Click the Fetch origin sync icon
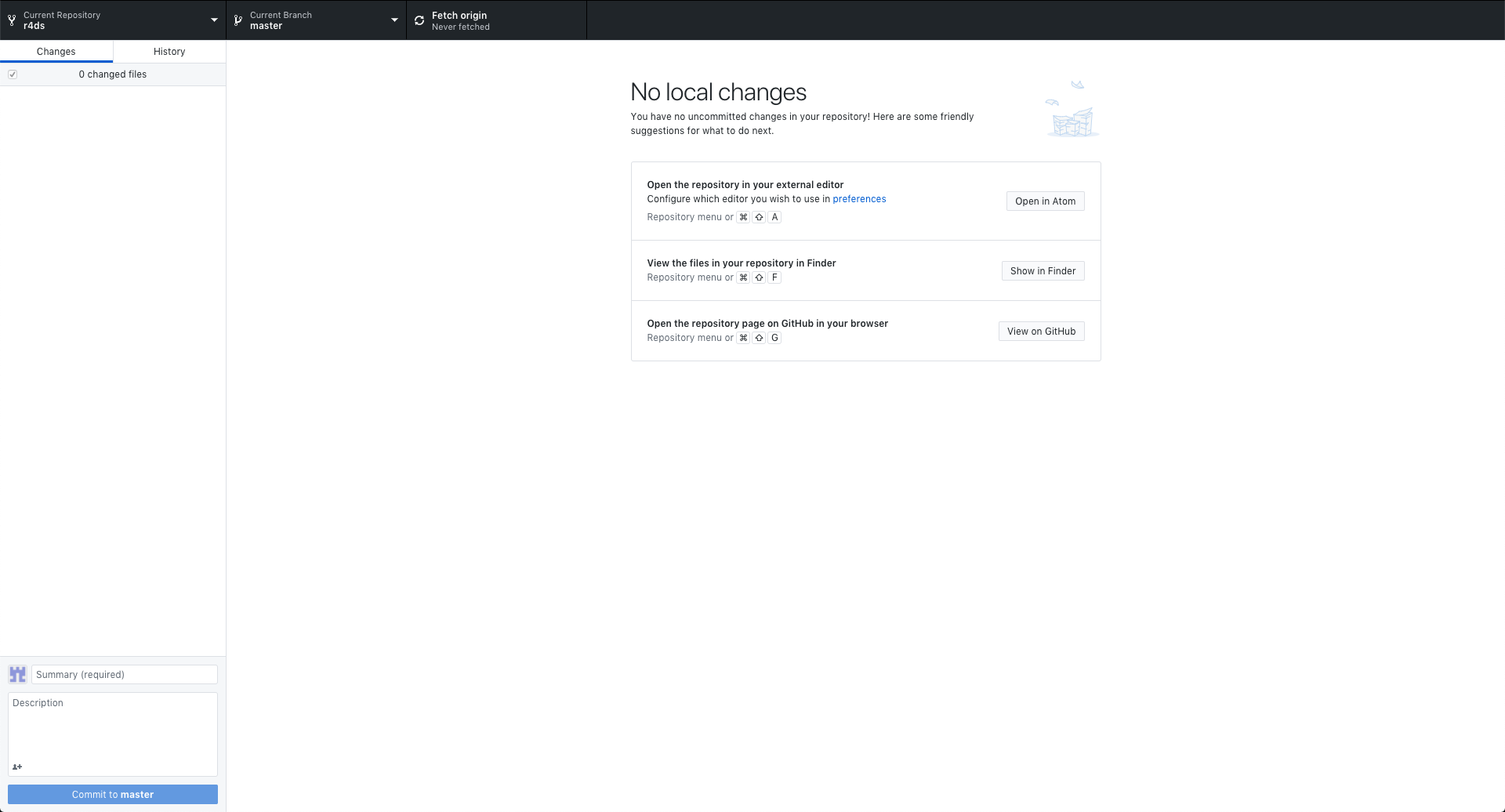Viewport: 1505px width, 812px height. pyautogui.click(x=419, y=20)
